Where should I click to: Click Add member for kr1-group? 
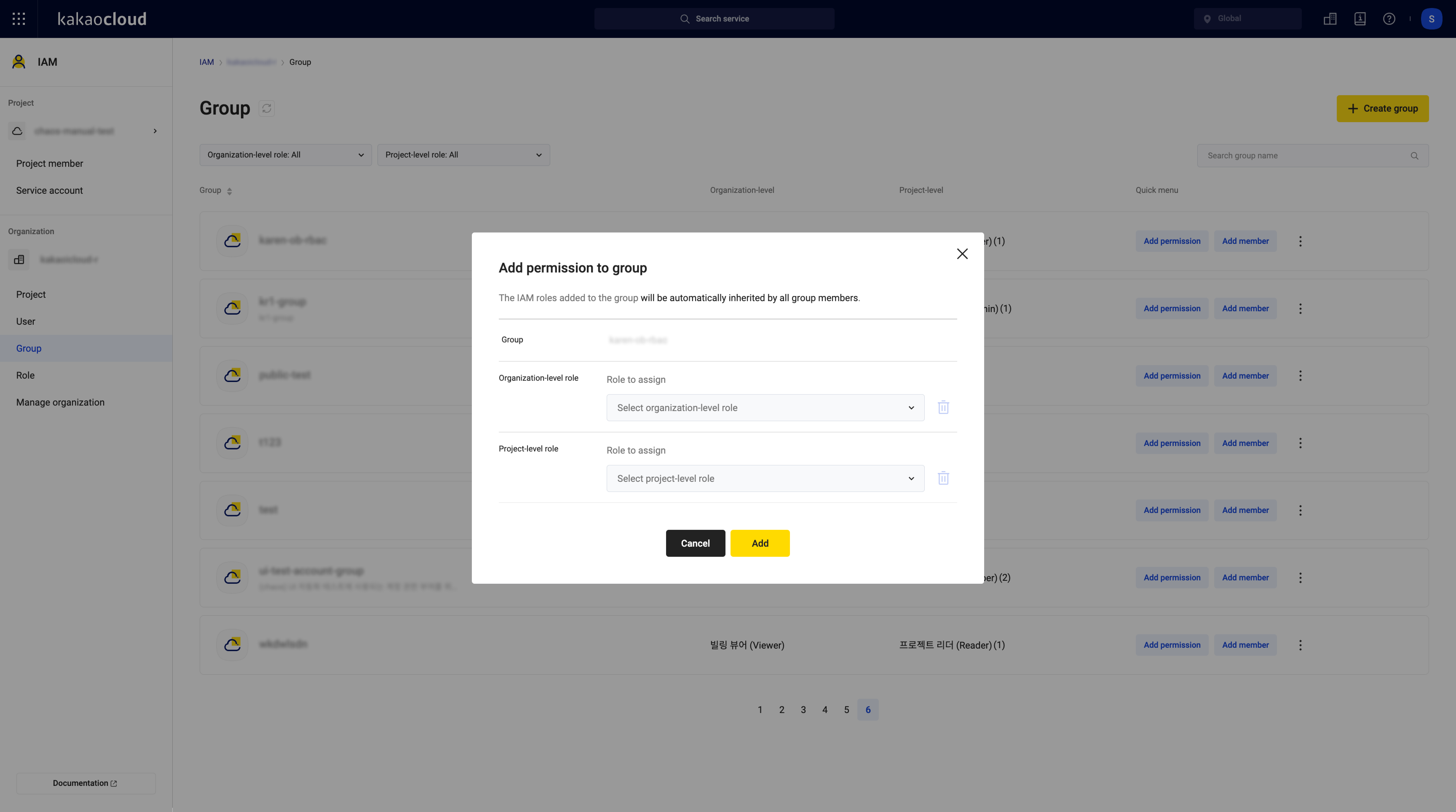(x=1245, y=309)
